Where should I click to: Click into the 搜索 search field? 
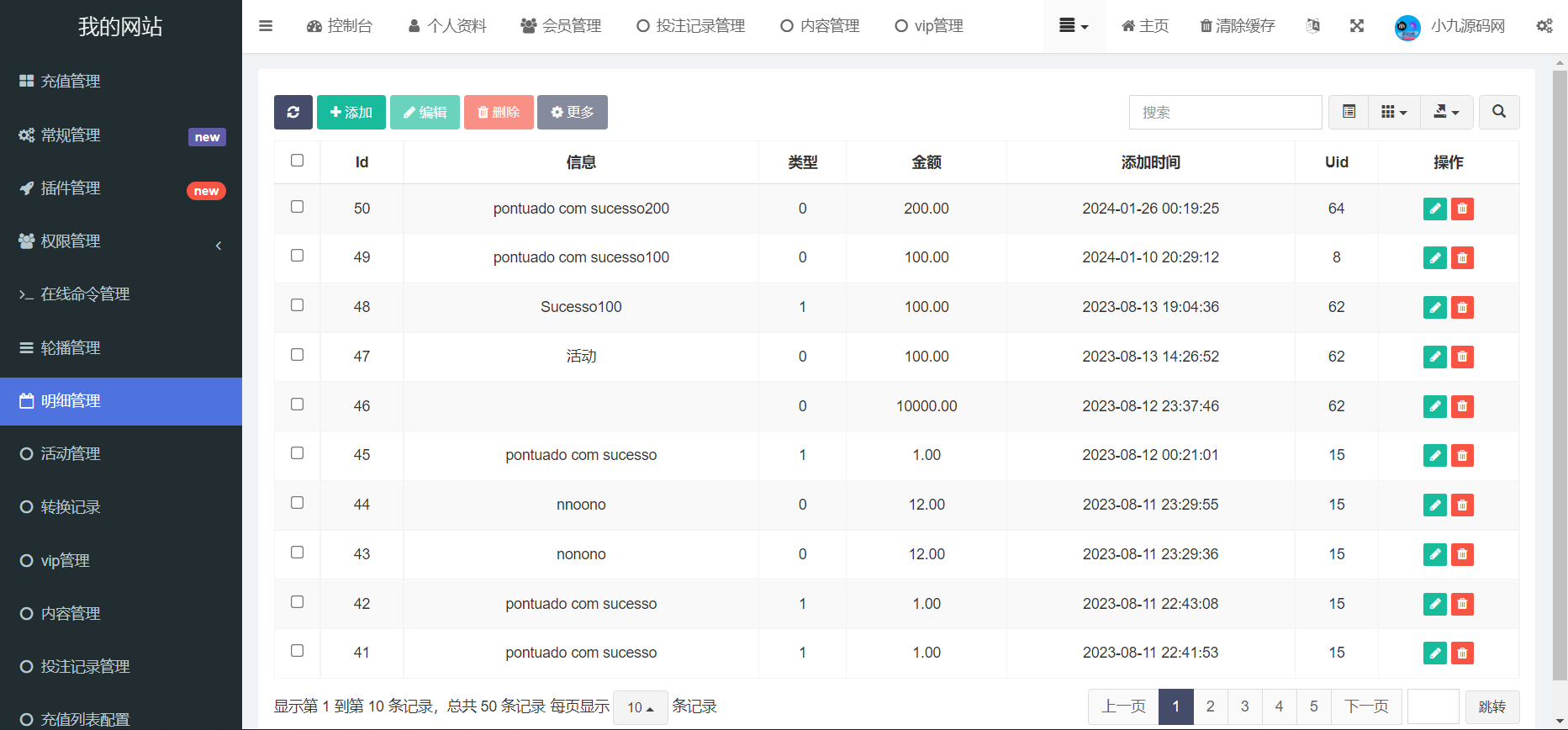pyautogui.click(x=1226, y=112)
